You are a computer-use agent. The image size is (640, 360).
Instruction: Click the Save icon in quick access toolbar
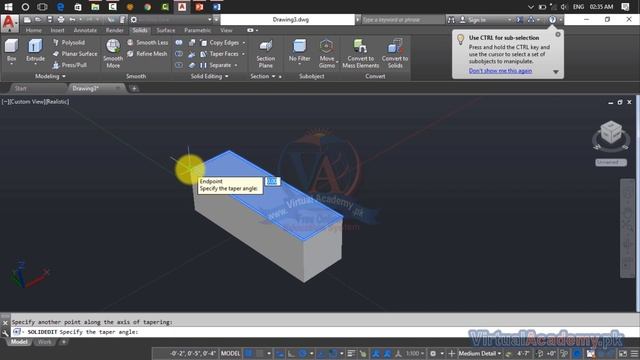pos(49,19)
